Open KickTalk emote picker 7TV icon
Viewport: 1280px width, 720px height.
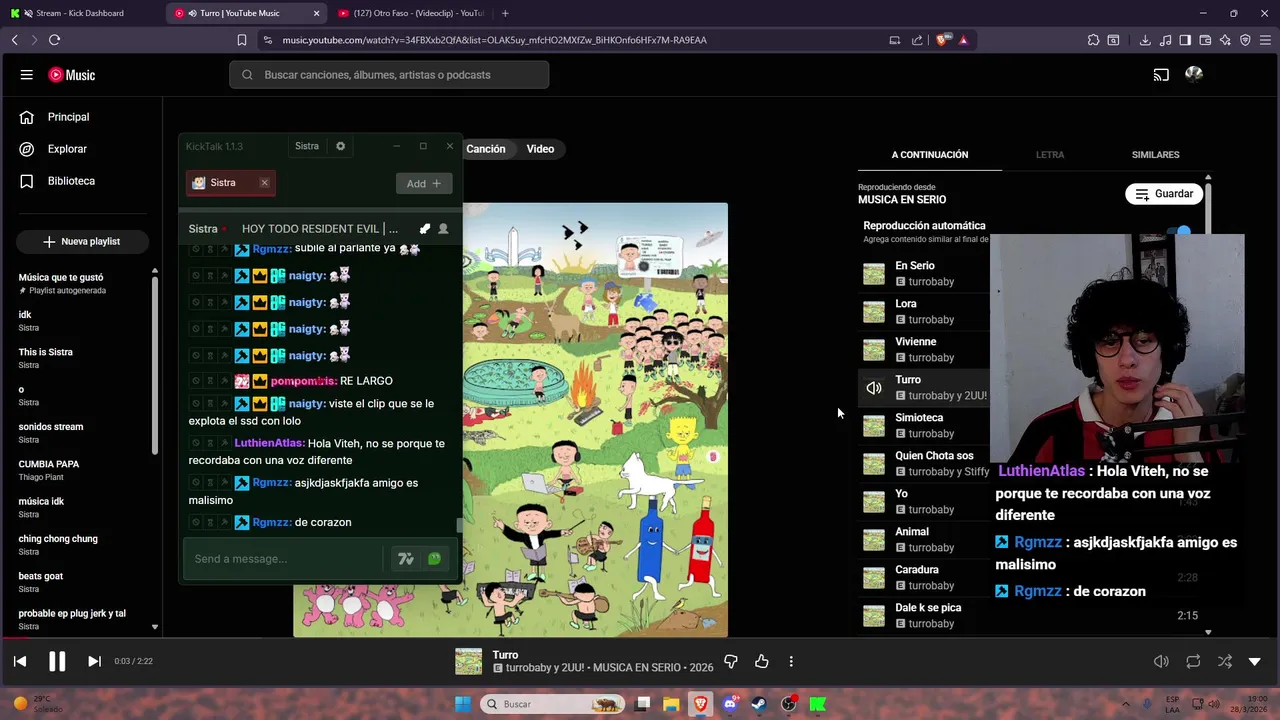pos(405,559)
